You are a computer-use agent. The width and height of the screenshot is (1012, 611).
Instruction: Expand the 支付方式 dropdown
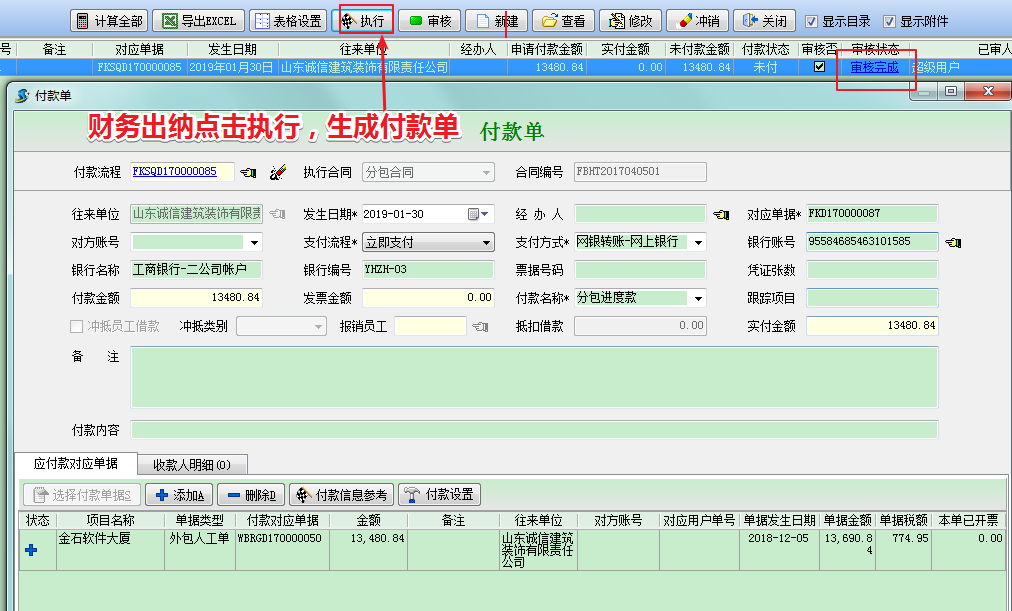698,243
